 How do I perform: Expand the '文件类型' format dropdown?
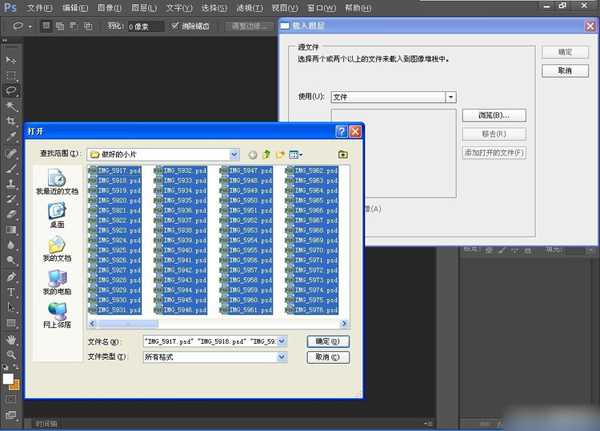281,357
